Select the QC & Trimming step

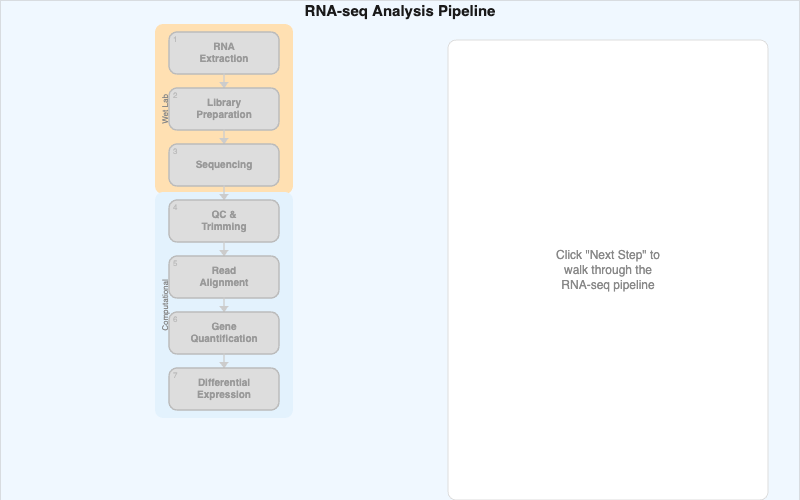pyautogui.click(x=224, y=221)
